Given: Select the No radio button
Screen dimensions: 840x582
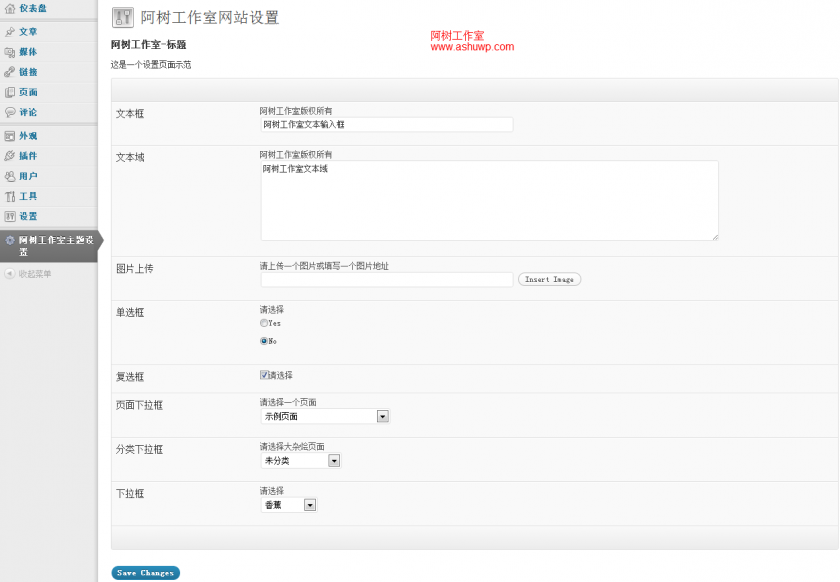Looking at the screenshot, I should (264, 341).
